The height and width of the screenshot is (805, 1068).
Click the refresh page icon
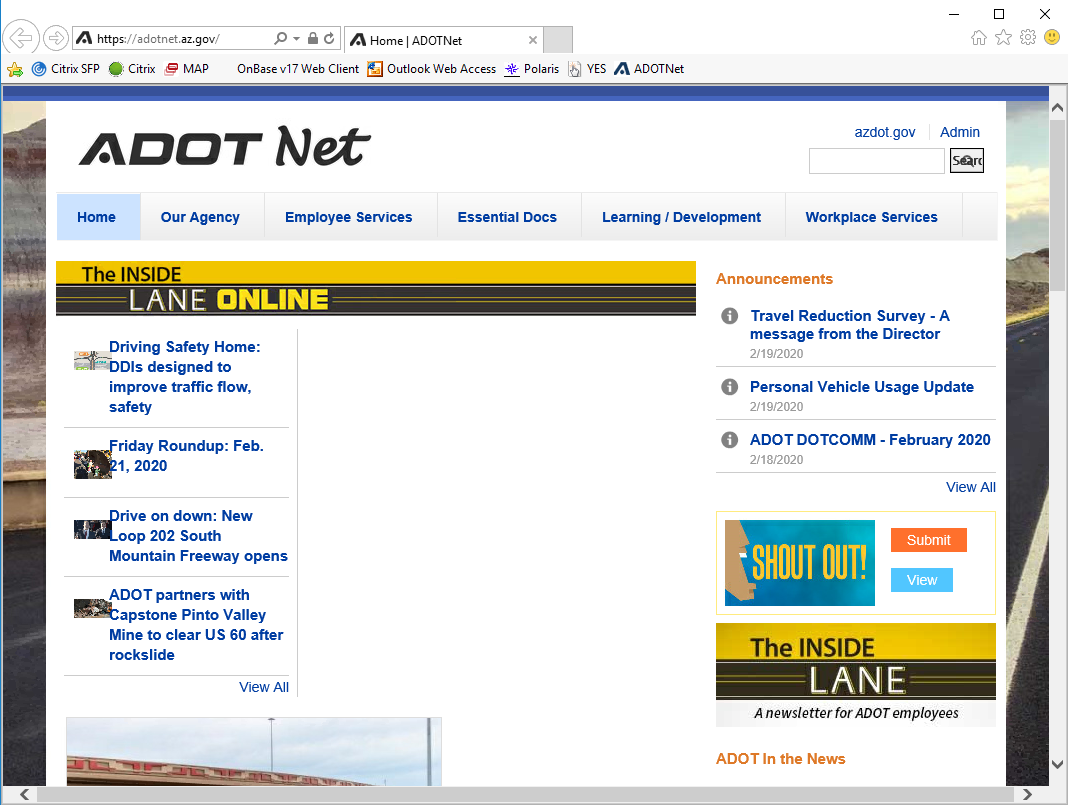coord(329,38)
